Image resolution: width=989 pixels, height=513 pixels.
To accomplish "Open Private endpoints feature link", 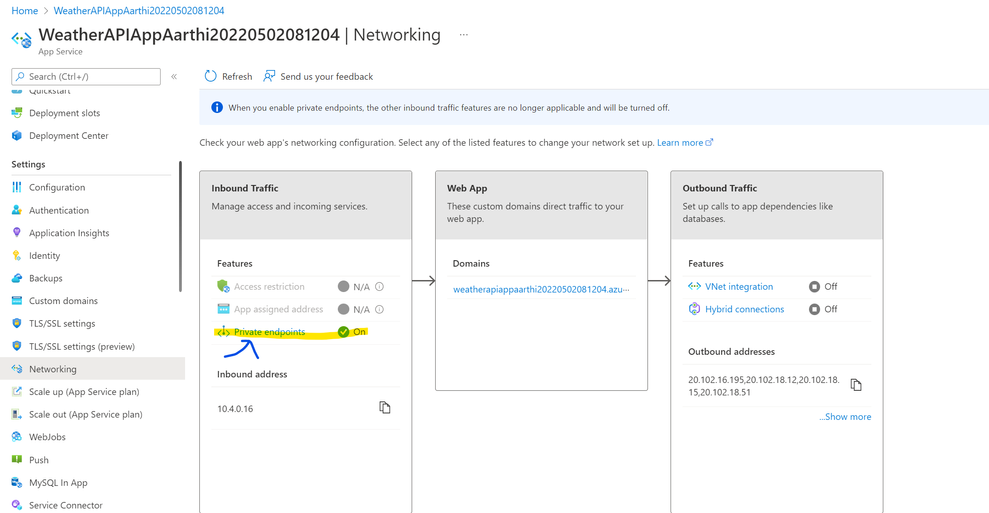I will (269, 332).
